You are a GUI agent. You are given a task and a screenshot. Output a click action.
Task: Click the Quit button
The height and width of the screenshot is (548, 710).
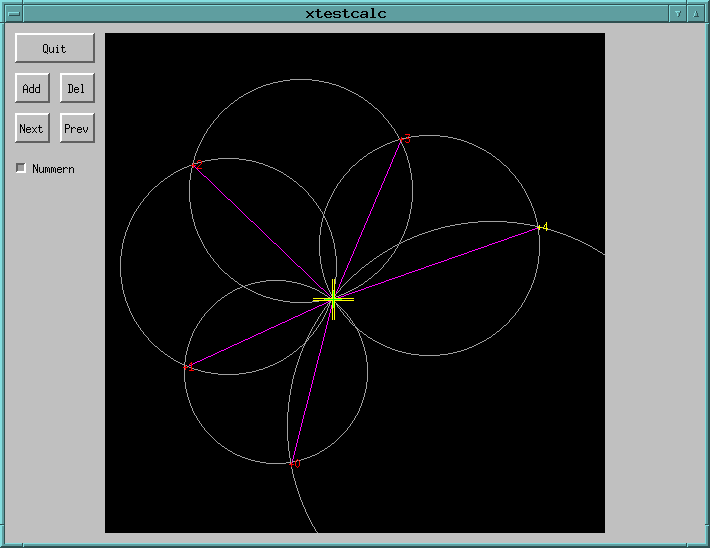coord(54,48)
